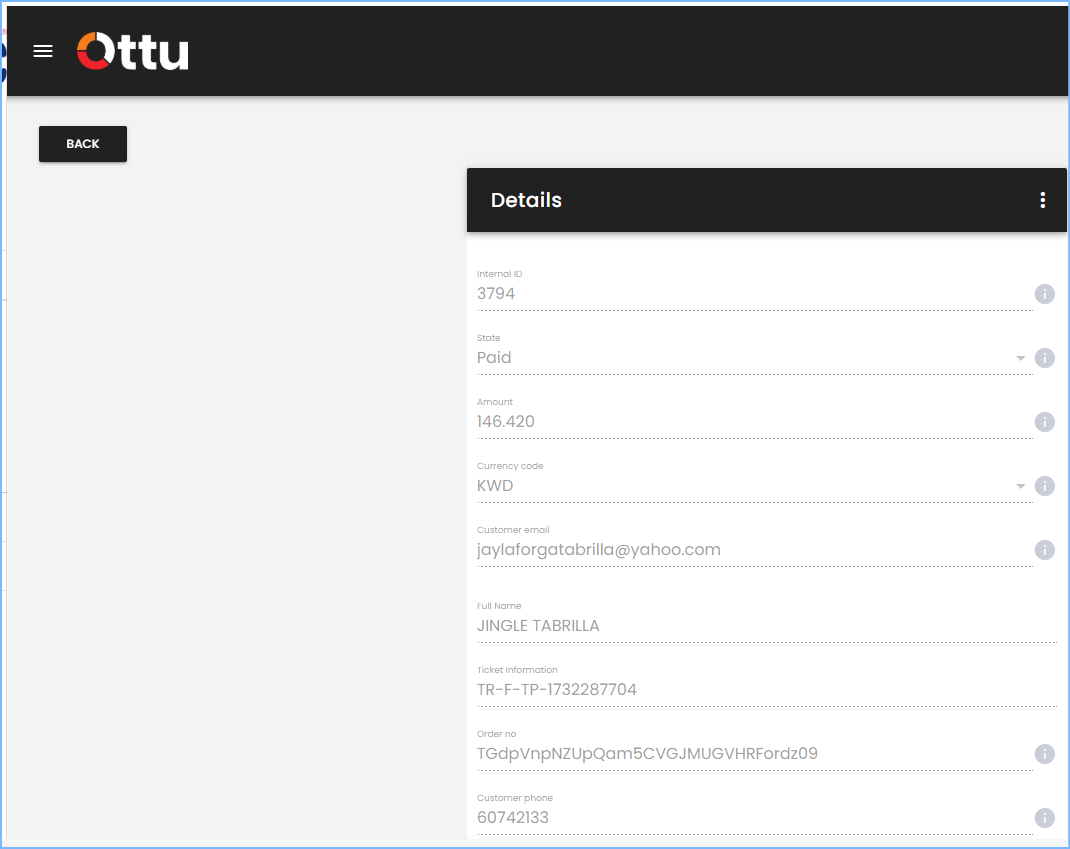Click the 'Ticket Information' field label
Screen dimensions: 1070x849
click(517, 670)
